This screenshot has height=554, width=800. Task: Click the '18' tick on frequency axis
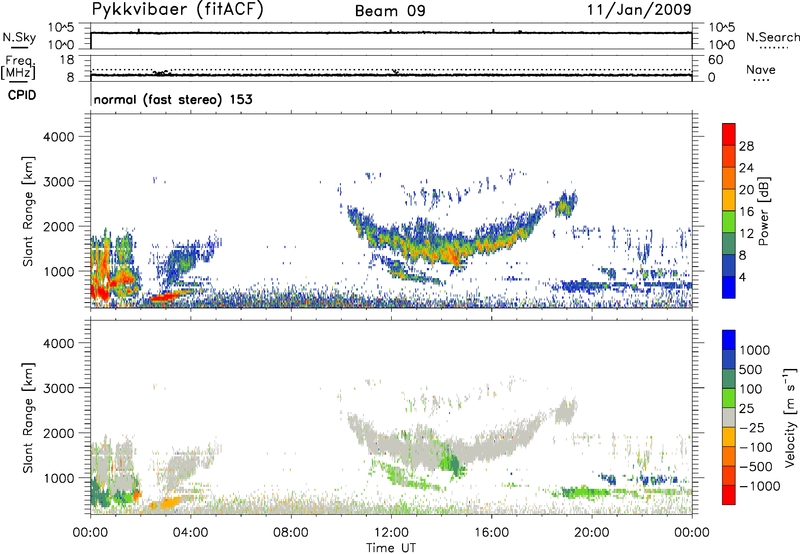point(67,60)
